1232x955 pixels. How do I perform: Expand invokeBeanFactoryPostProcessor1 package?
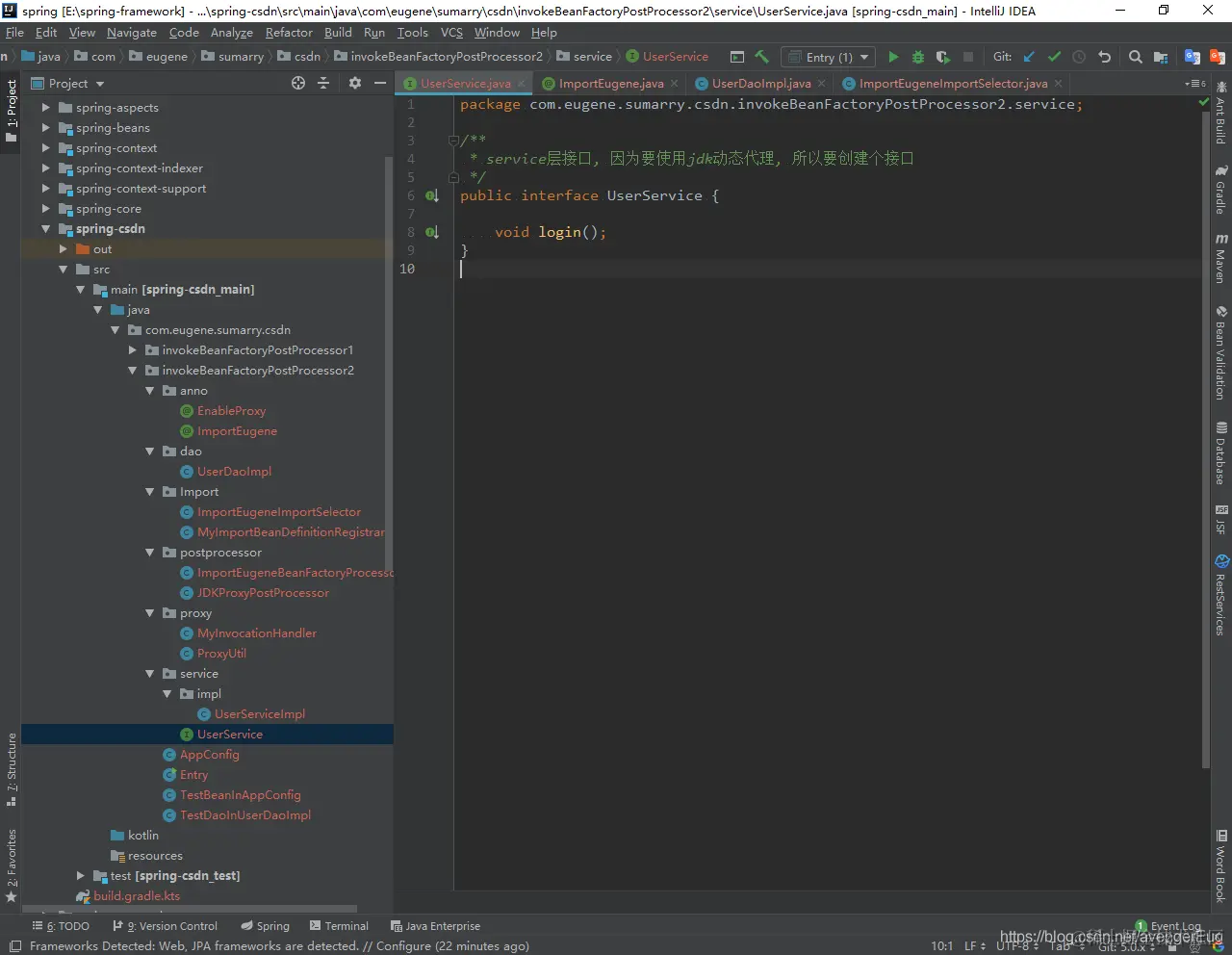(133, 350)
